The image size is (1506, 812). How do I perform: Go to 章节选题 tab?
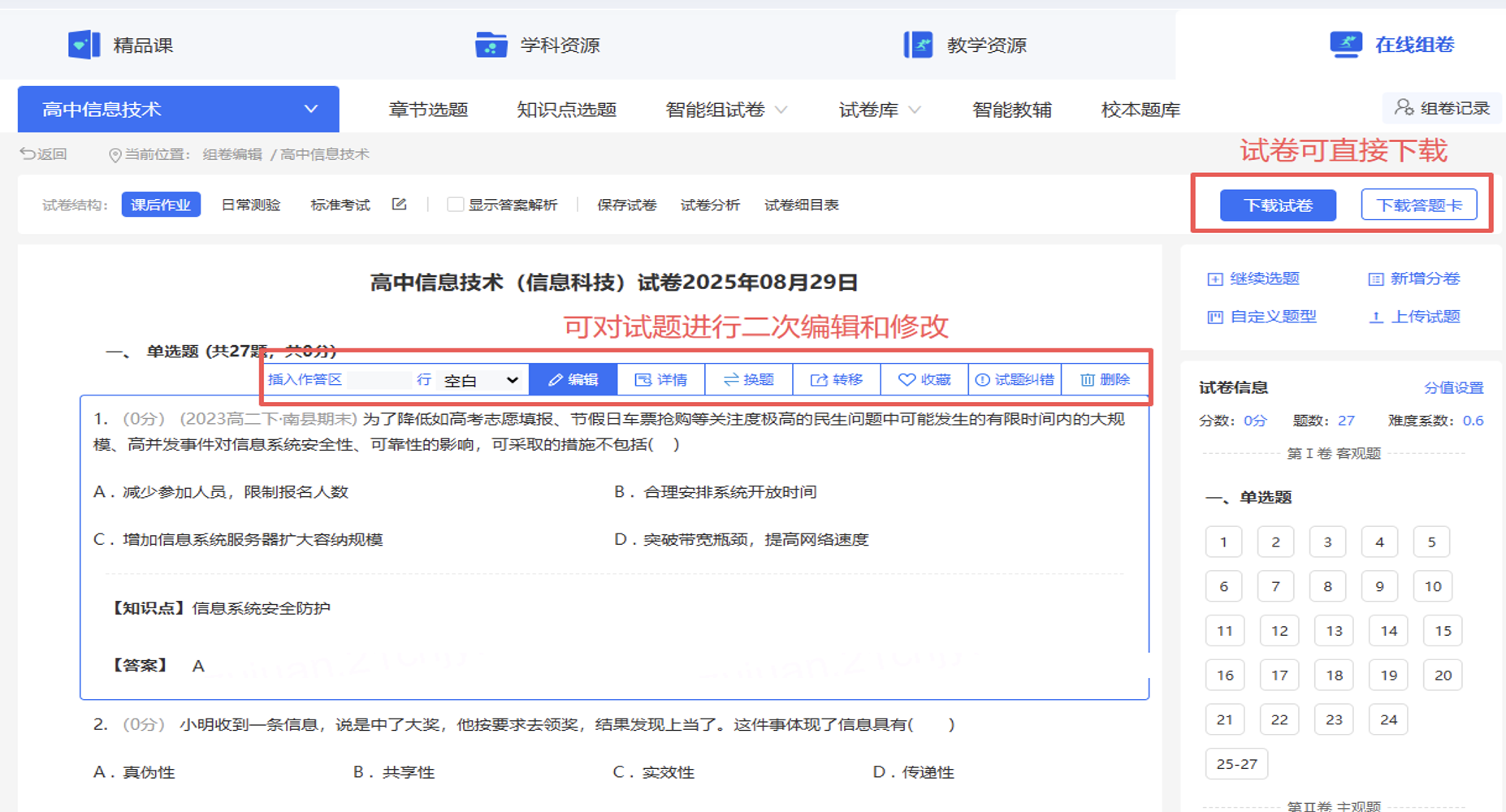click(x=428, y=110)
